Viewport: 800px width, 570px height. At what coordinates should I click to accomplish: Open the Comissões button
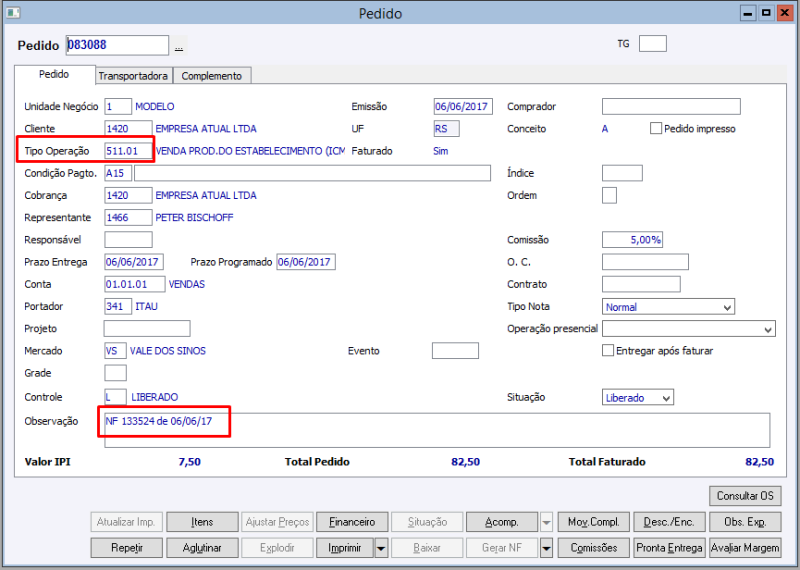594,548
